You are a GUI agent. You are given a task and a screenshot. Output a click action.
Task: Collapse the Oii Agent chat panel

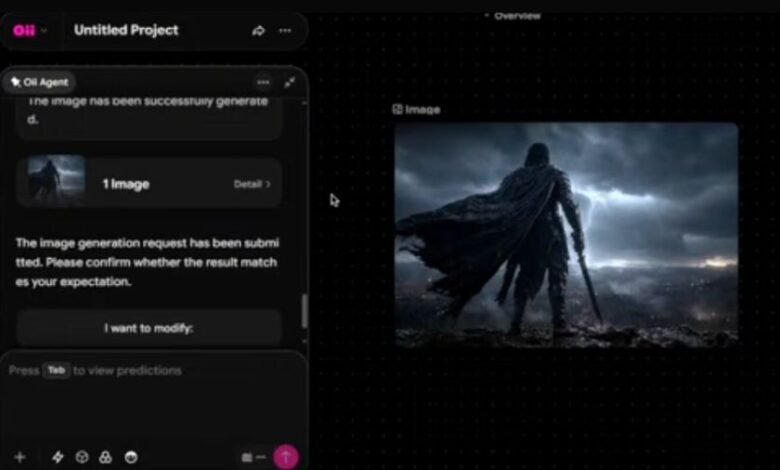(290, 82)
